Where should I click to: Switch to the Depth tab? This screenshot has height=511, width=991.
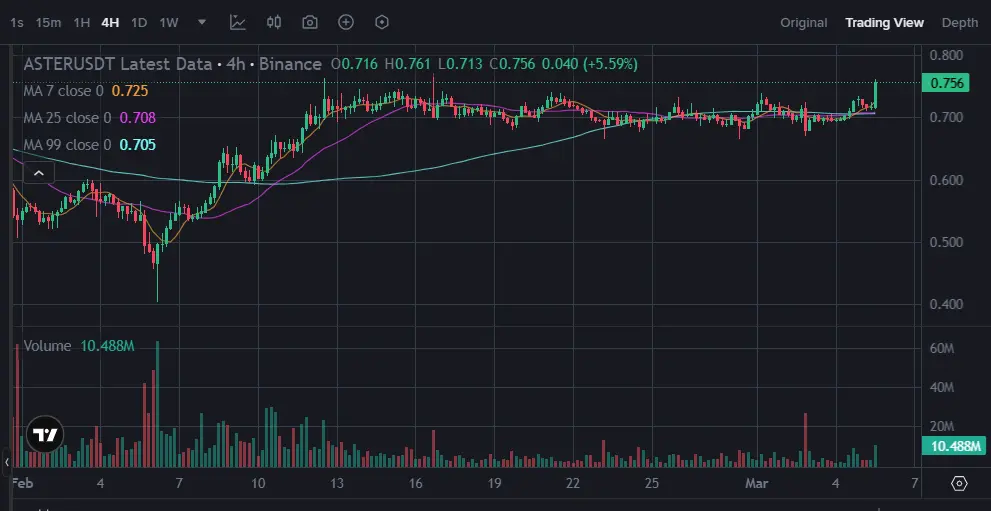click(959, 23)
